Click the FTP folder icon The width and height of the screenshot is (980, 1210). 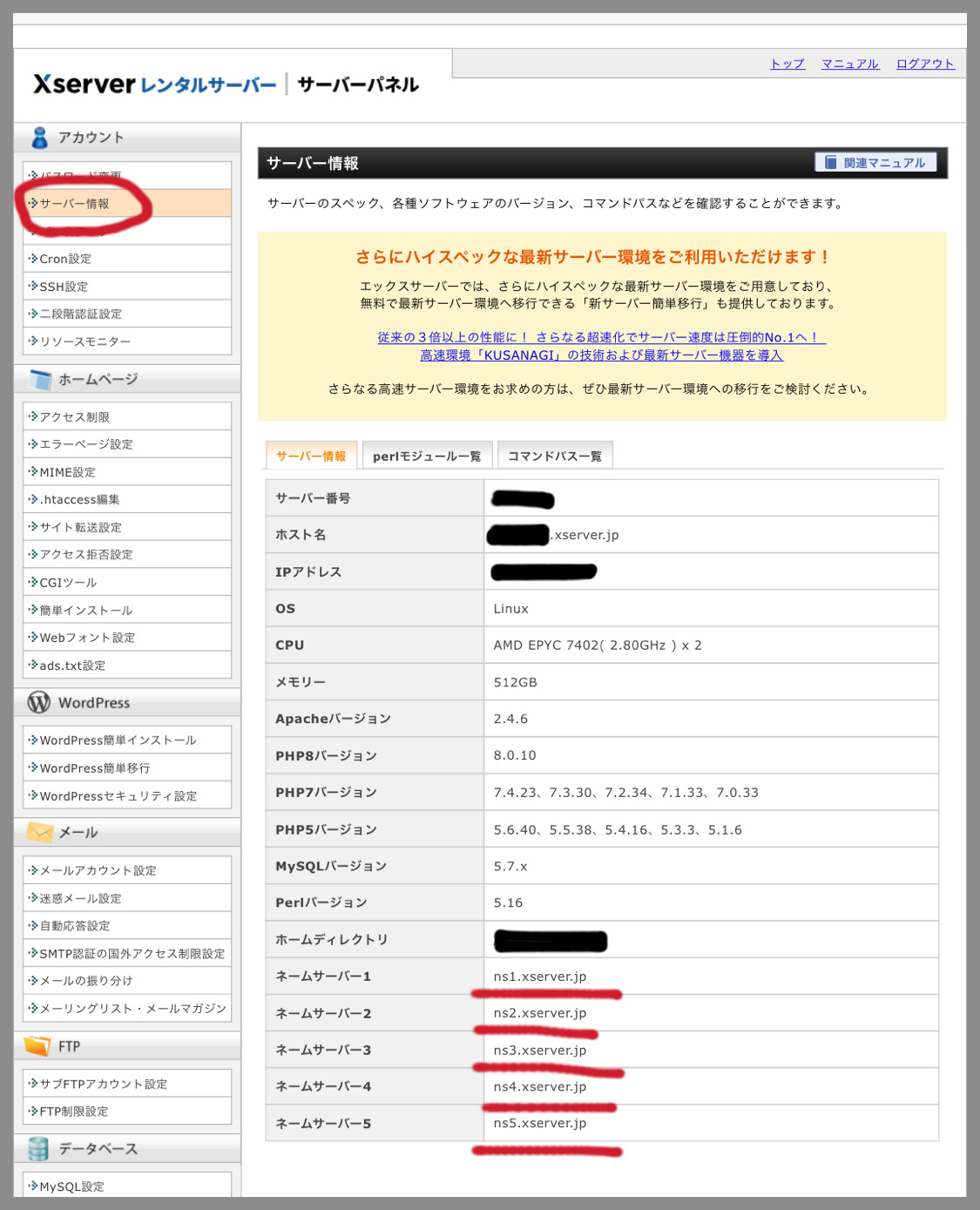[37, 1045]
